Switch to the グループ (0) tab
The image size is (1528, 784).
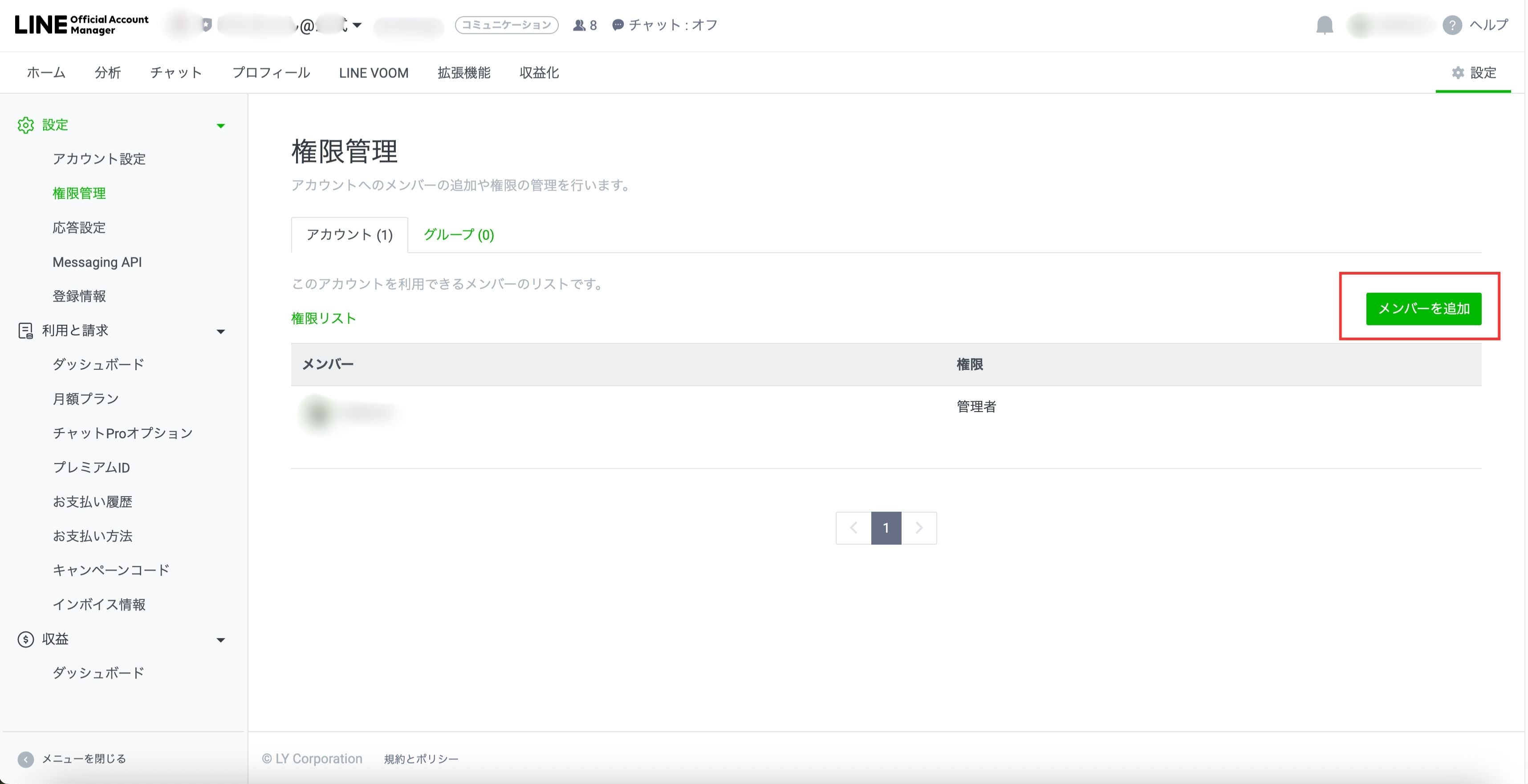click(459, 234)
